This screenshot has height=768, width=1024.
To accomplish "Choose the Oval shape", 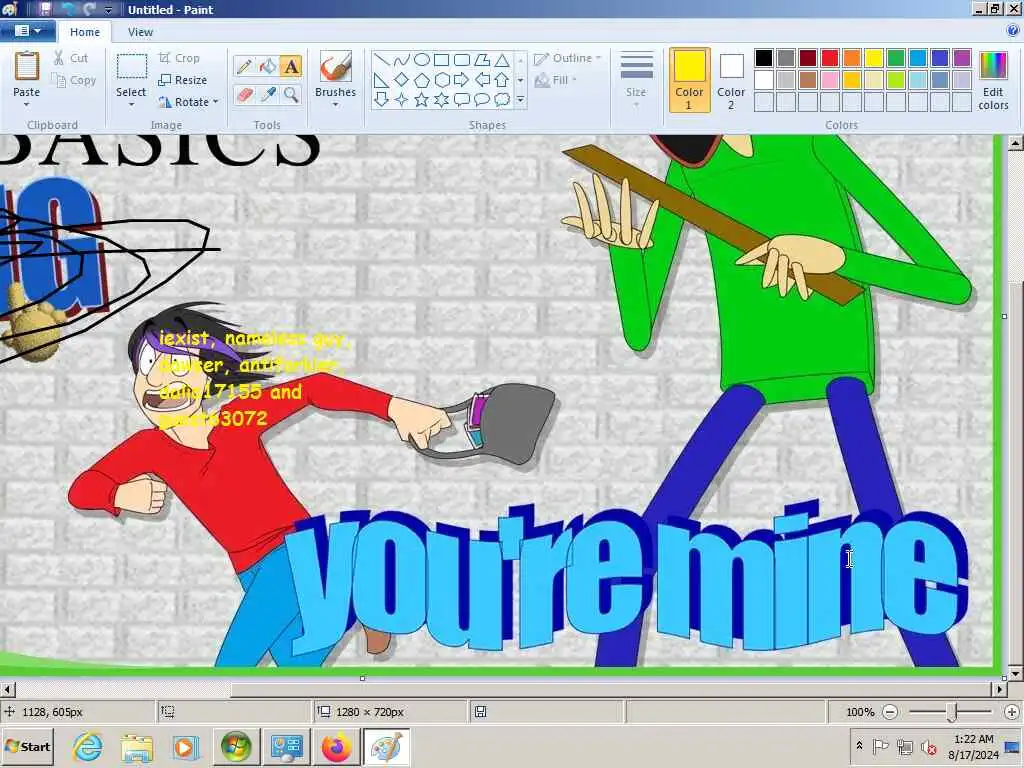I will (422, 60).
